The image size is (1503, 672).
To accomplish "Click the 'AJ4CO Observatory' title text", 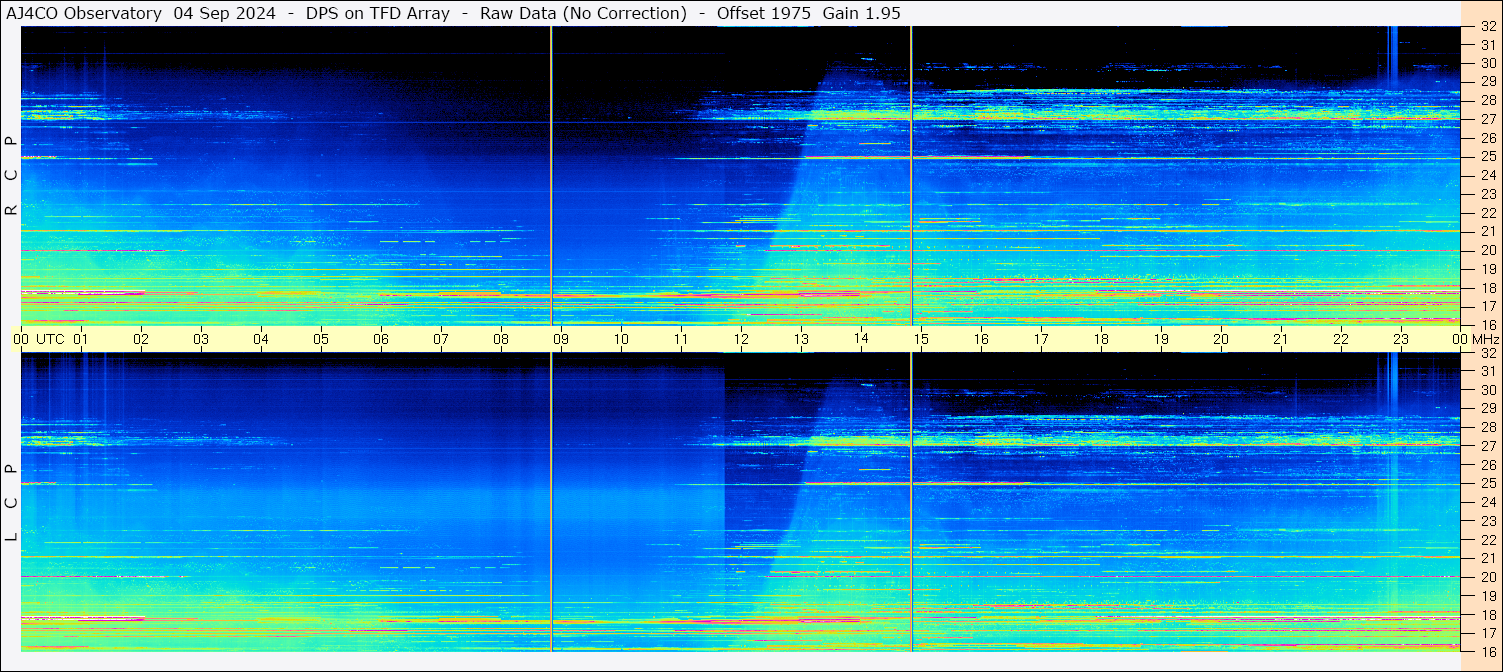I will 84,13.
